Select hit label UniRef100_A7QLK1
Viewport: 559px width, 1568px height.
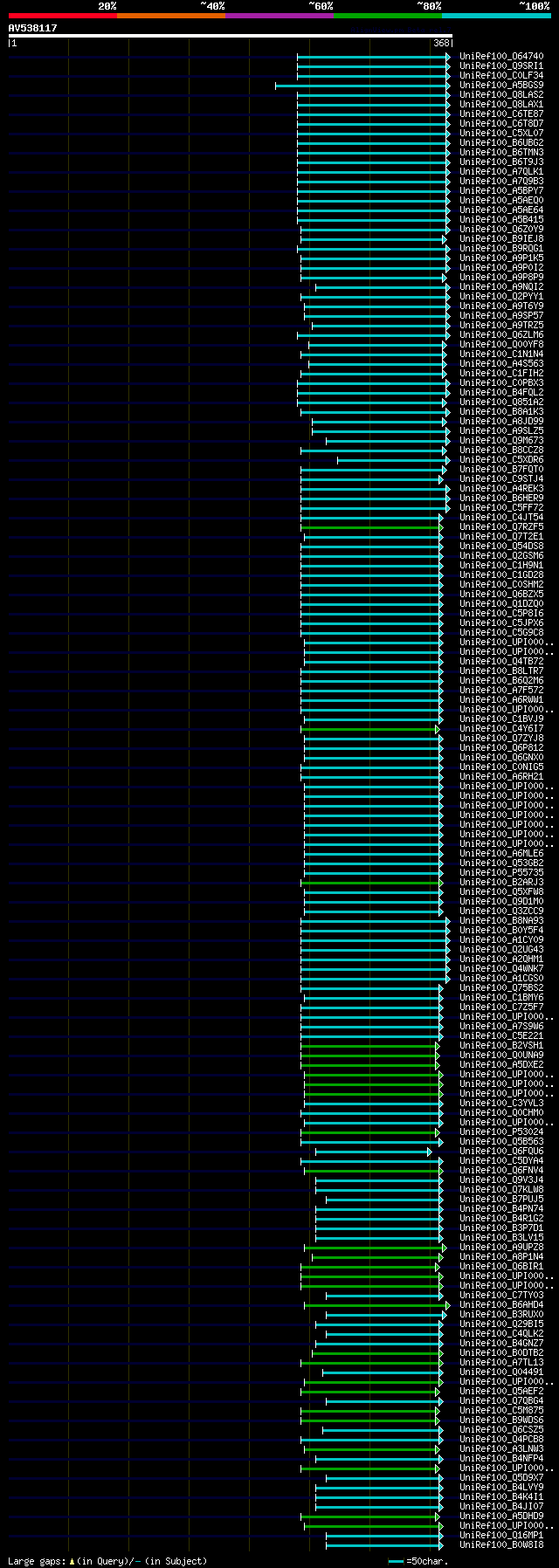(x=501, y=172)
